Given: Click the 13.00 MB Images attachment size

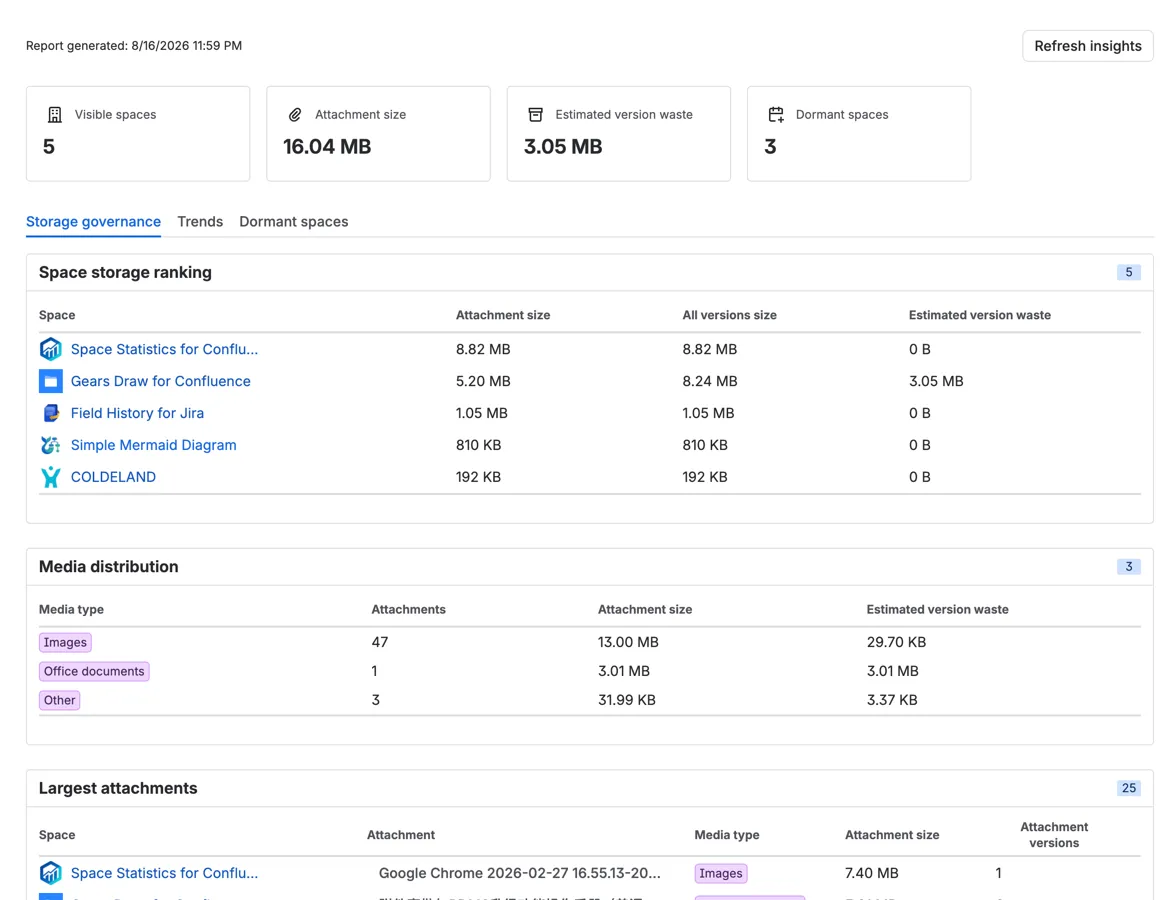Looking at the screenshot, I should pos(628,642).
